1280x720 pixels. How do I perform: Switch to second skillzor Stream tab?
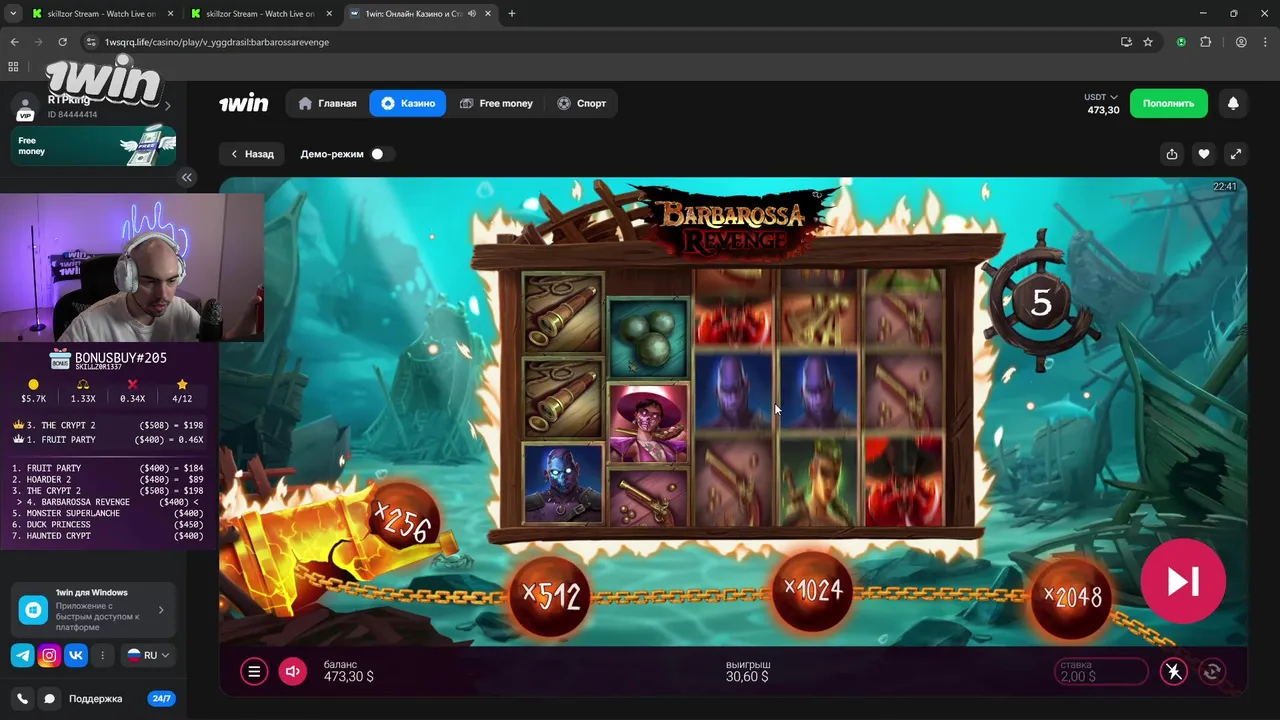pos(262,14)
